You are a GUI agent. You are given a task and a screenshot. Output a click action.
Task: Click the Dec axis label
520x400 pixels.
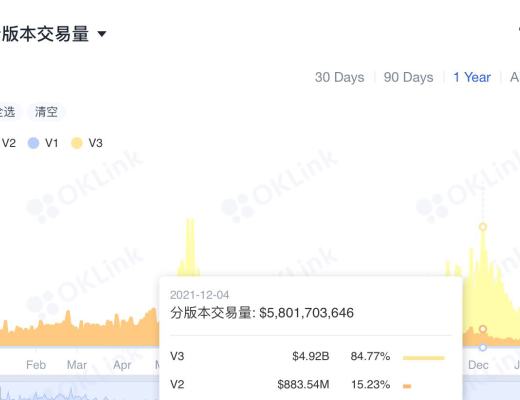pyautogui.click(x=478, y=365)
